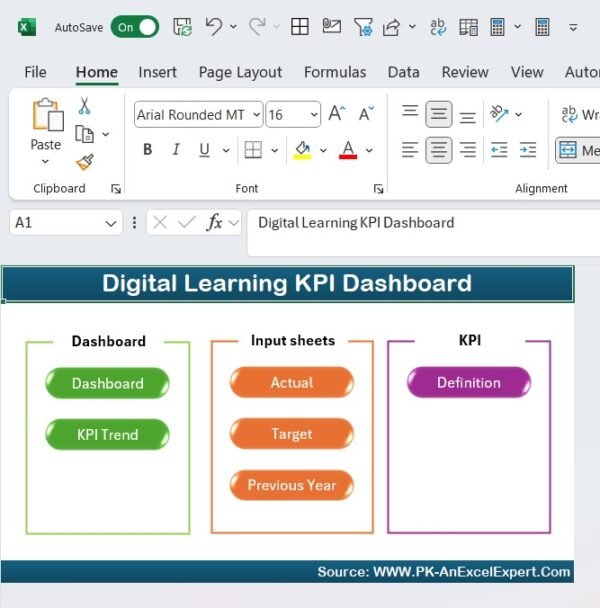600x608 pixels.
Task: Select Bottom Align icon
Action: click(467, 117)
